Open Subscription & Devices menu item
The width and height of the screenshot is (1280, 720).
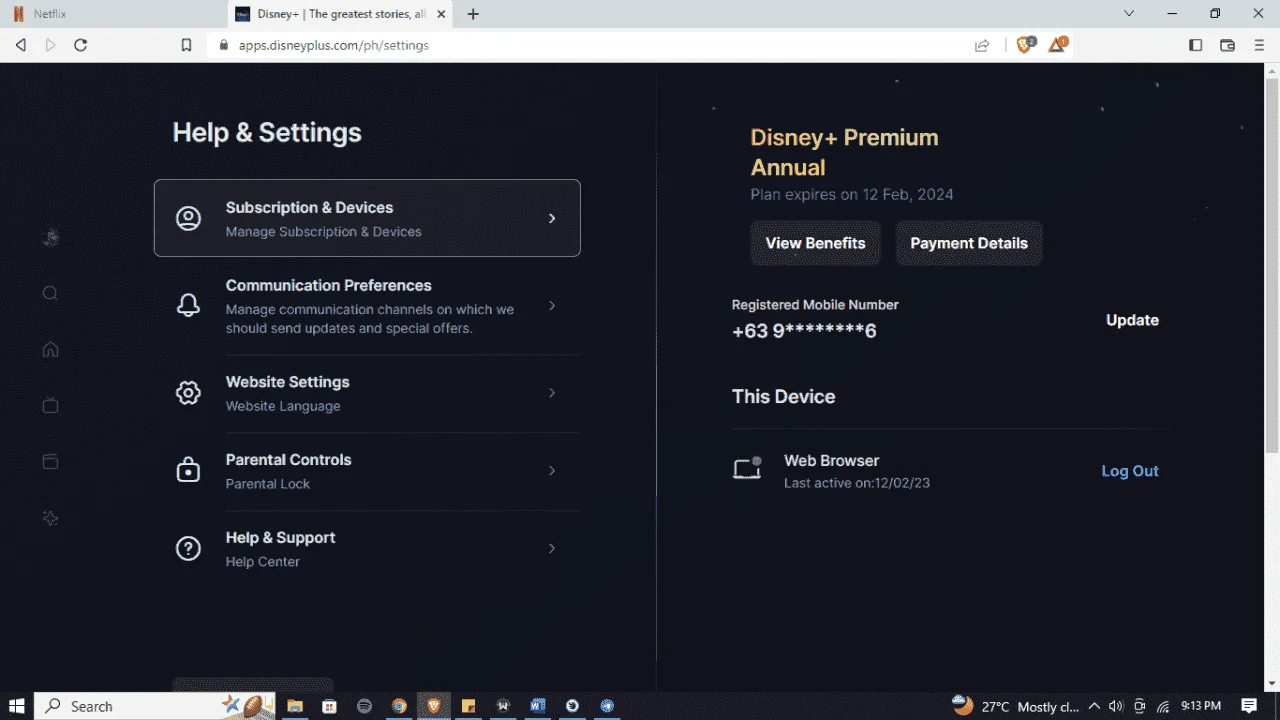tap(367, 218)
